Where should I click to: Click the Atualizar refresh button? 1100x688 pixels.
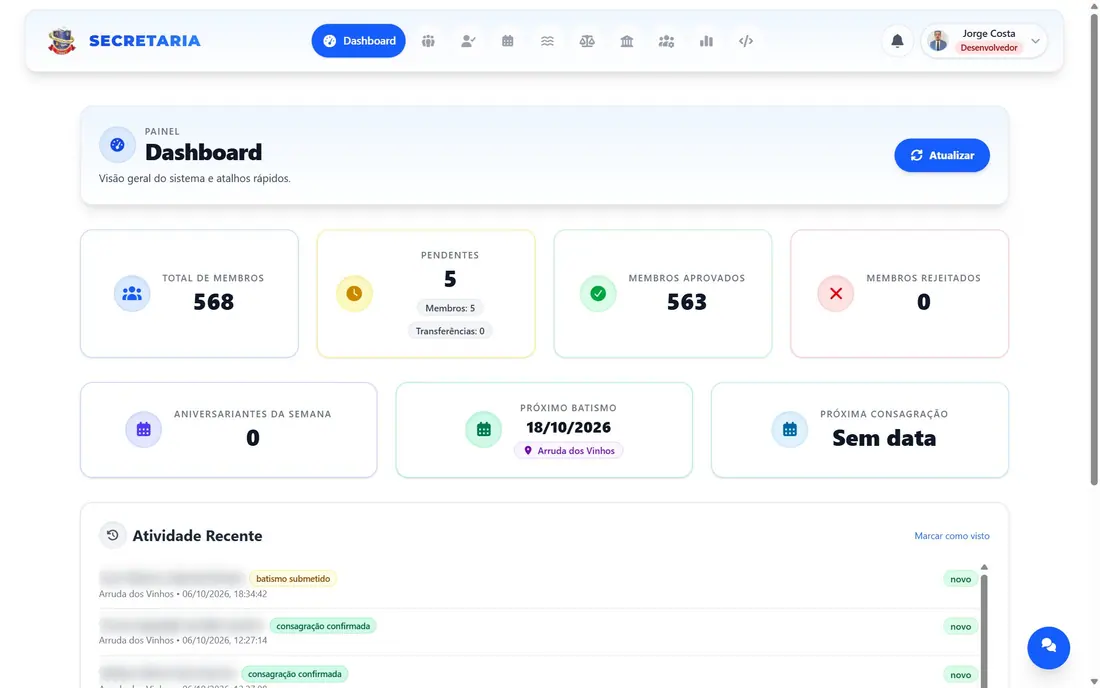941,155
